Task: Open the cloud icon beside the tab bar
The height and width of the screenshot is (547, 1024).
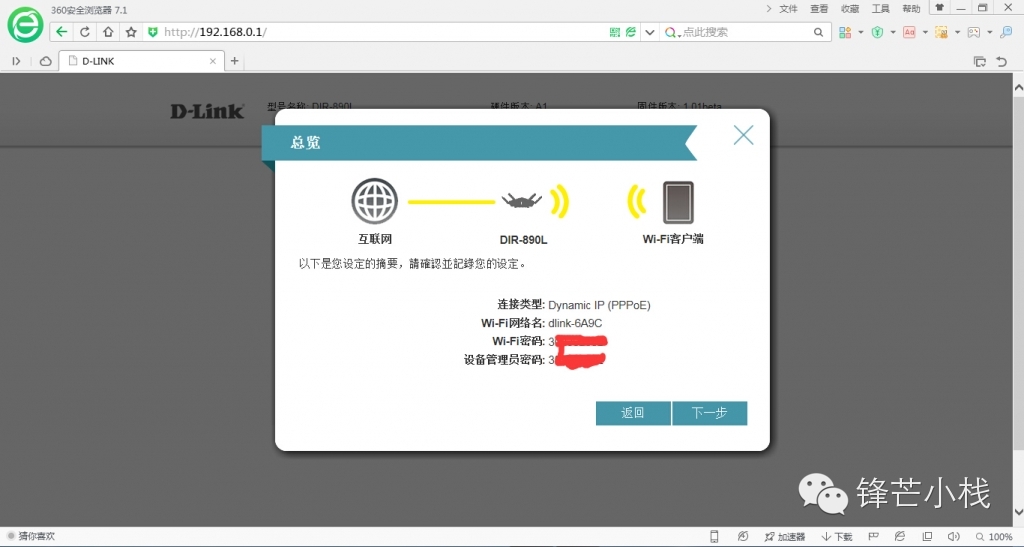Action: pyautogui.click(x=45, y=61)
